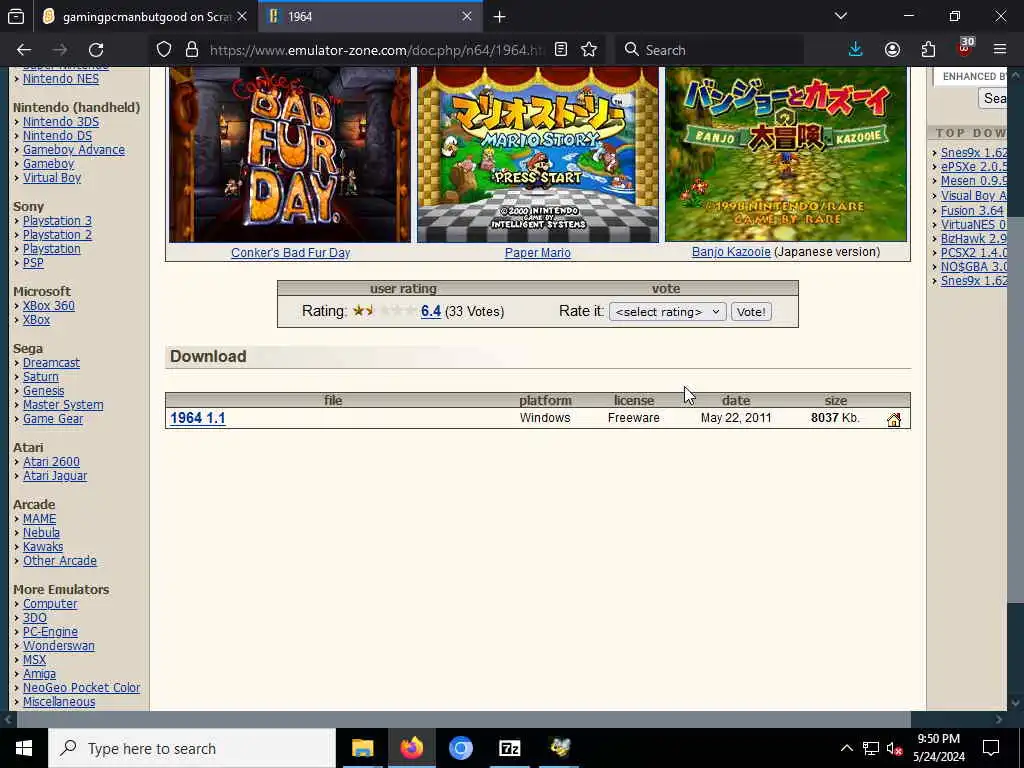
Task: Open the network tray icon
Action: [871, 748]
